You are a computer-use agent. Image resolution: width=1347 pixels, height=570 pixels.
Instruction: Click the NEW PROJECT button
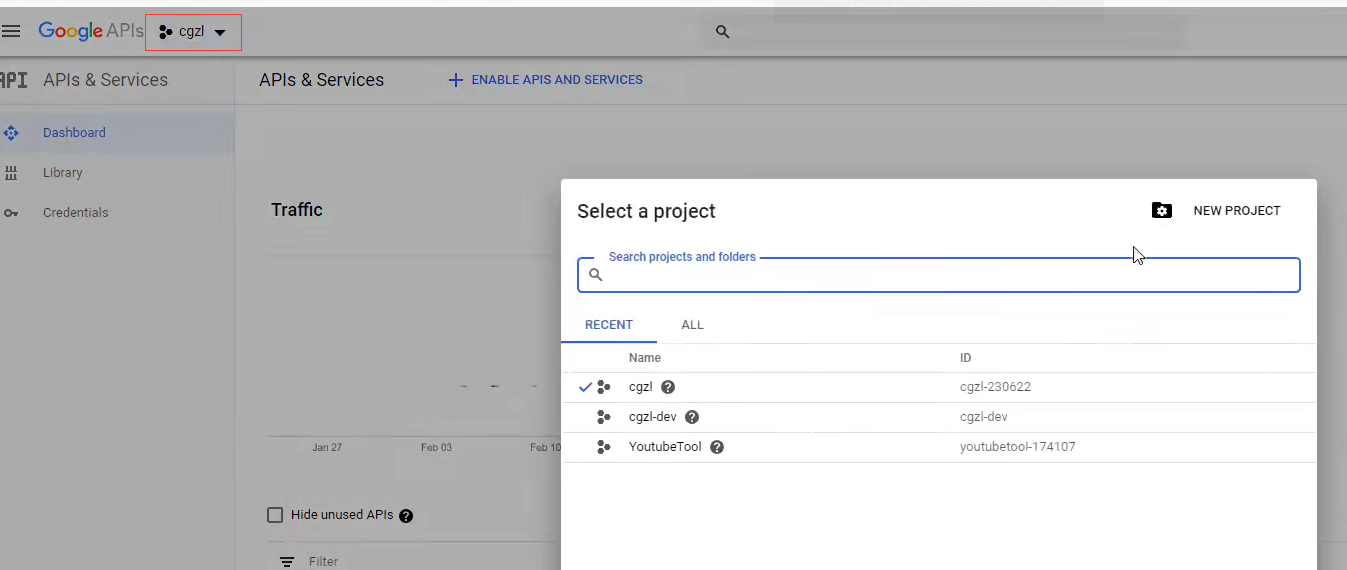1236,211
